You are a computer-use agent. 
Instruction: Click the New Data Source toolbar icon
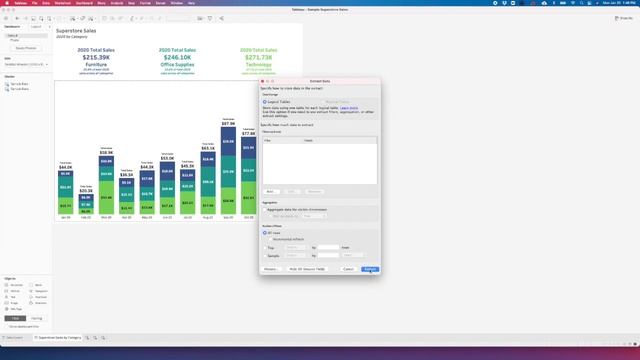[41, 18]
